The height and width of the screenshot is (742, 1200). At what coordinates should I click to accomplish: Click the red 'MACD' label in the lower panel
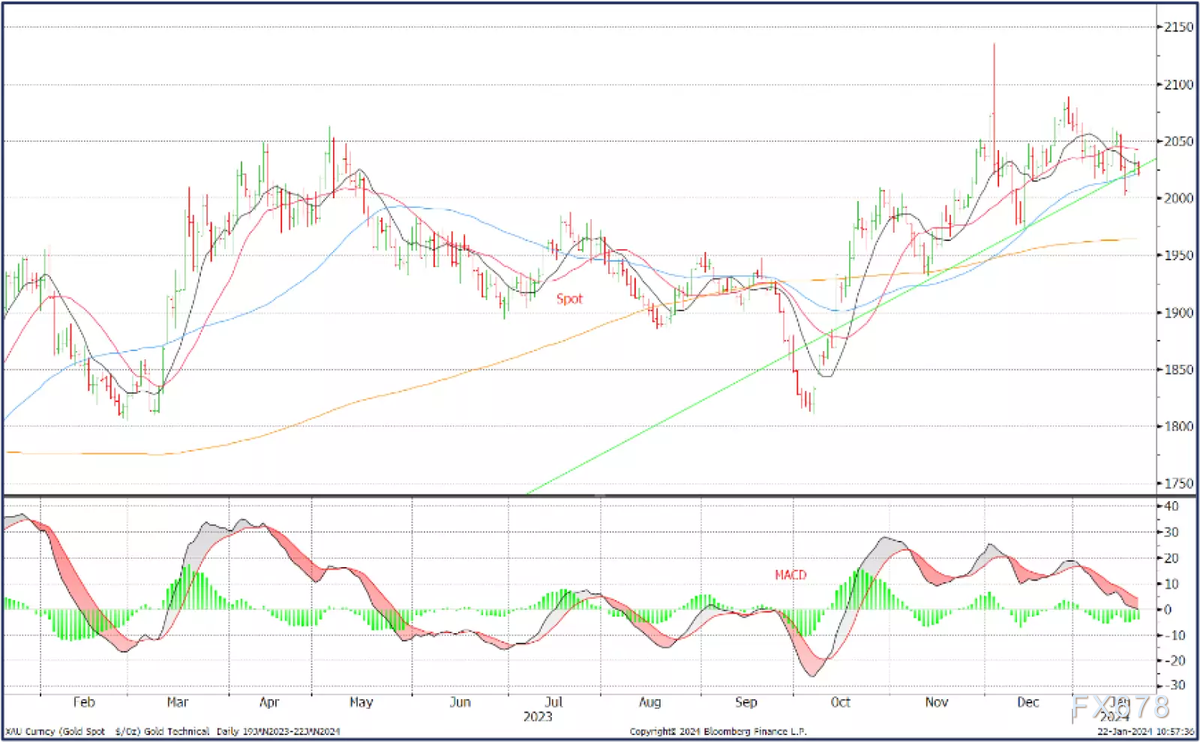[790, 575]
